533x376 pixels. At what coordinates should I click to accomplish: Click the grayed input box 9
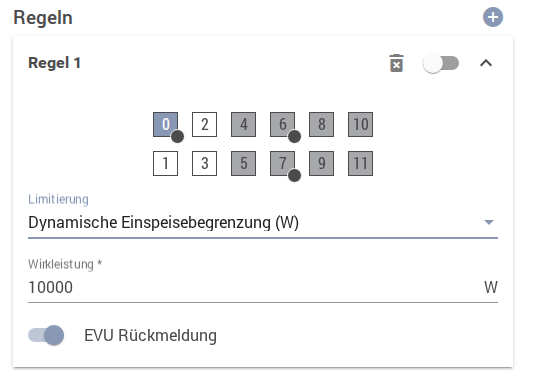(322, 164)
